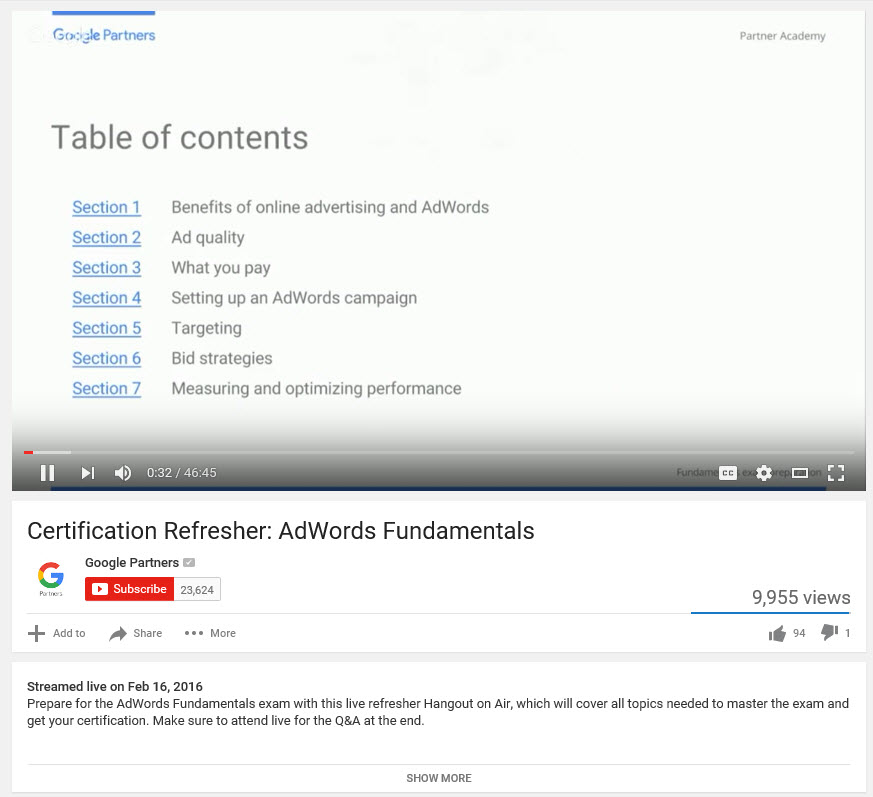Share this video
873x797 pixels.
[x=135, y=633]
